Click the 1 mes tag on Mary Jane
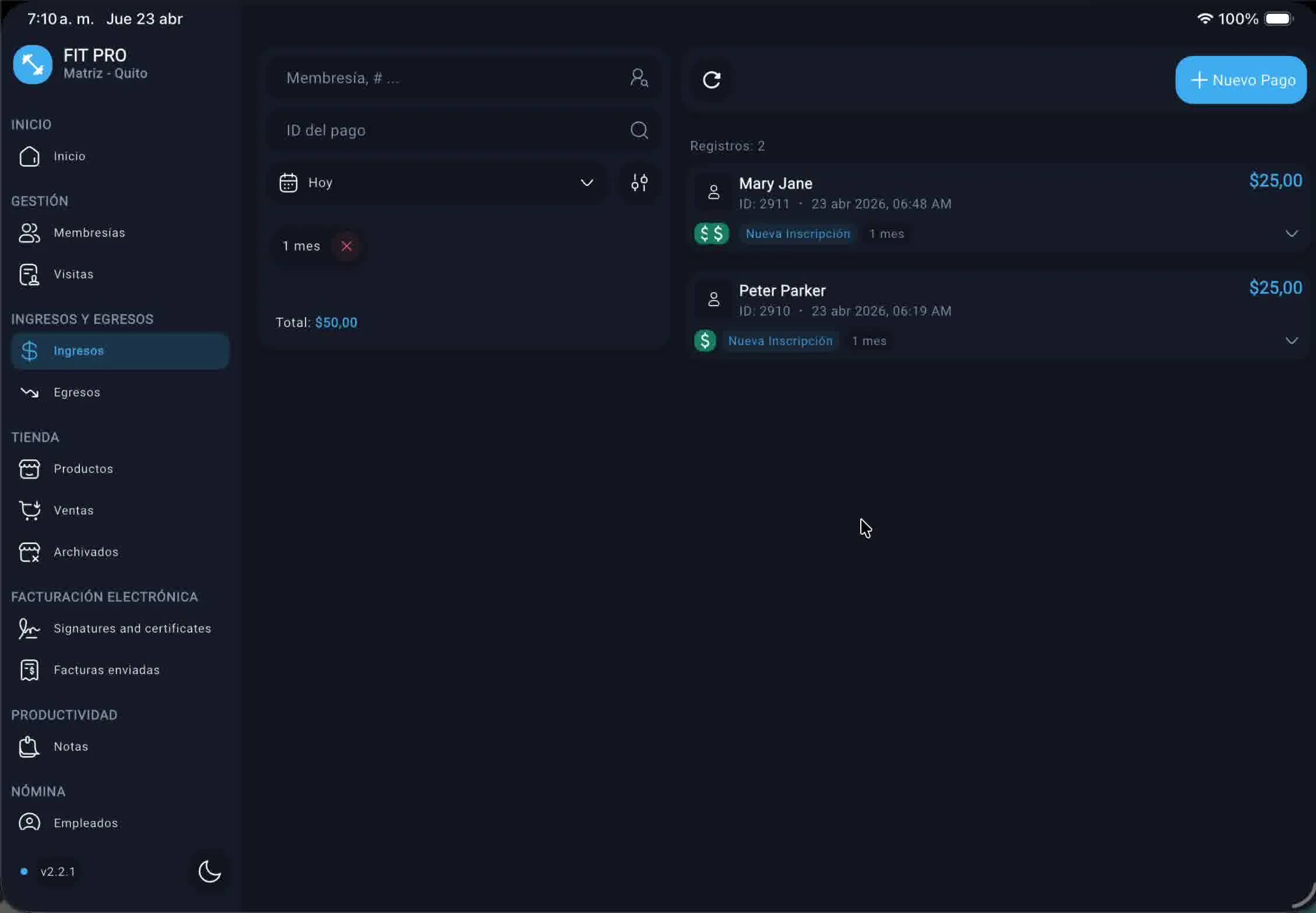Image resolution: width=1316 pixels, height=913 pixels. (886, 233)
